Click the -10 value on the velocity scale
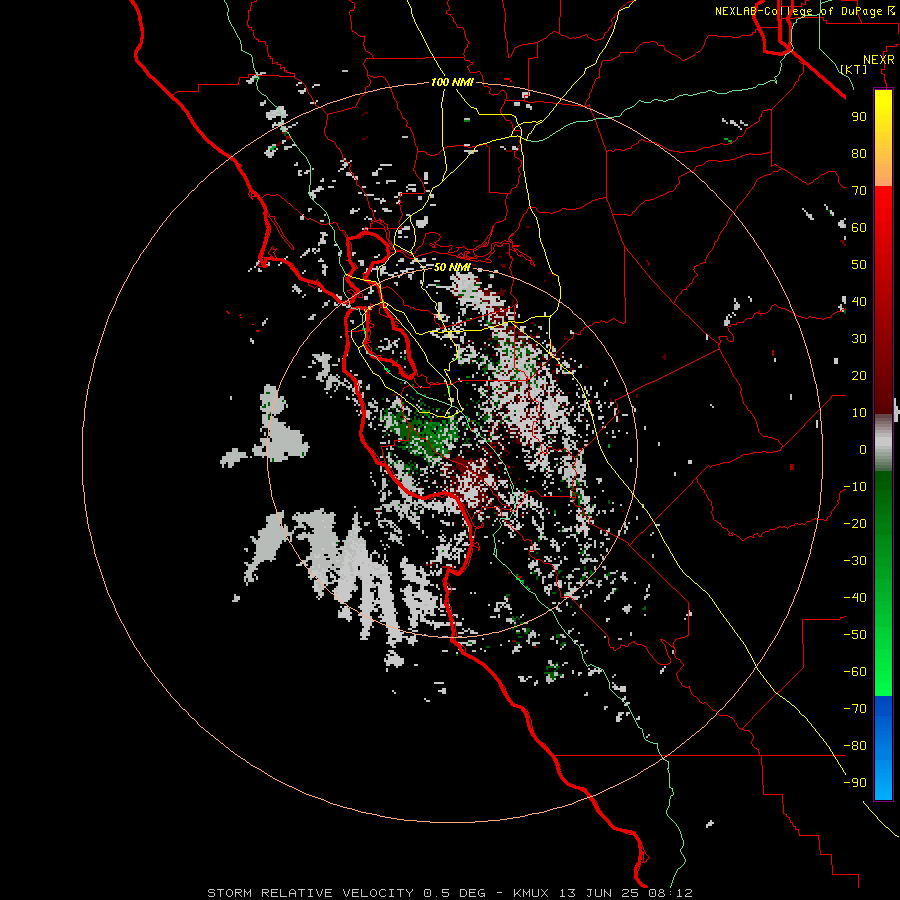Screen dimensions: 900x900 coord(855,487)
